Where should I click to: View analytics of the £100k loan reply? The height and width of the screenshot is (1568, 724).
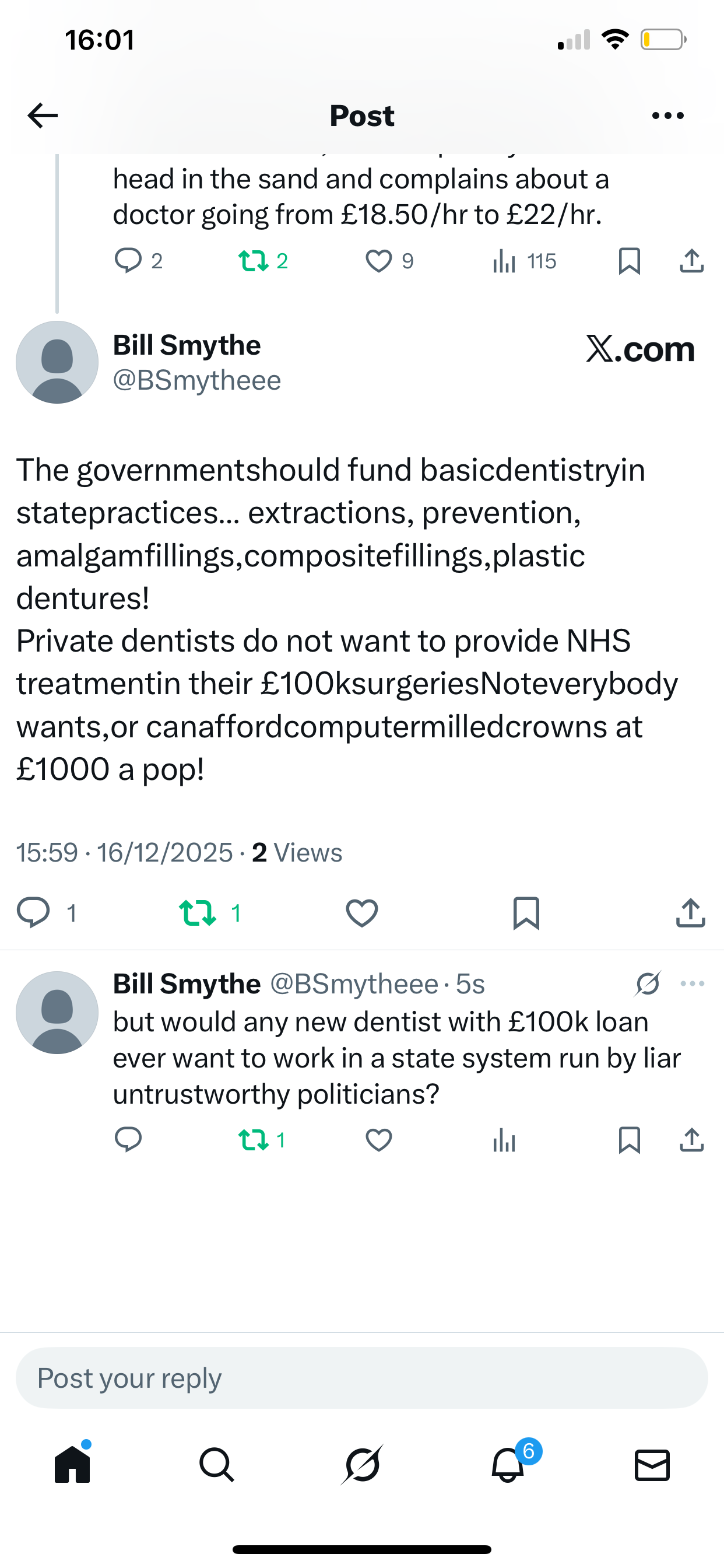pyautogui.click(x=504, y=1140)
